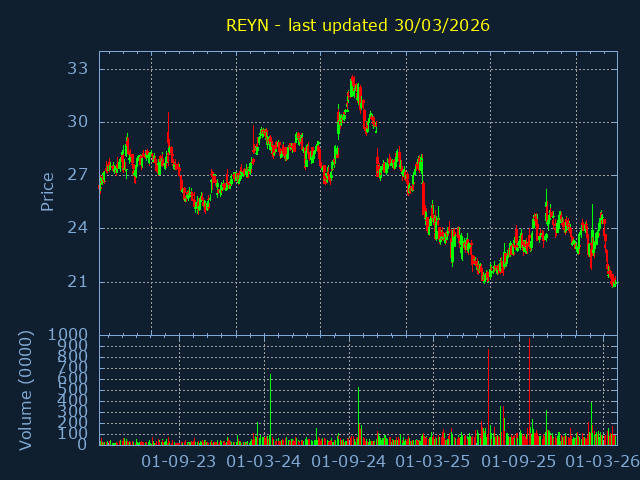The width and height of the screenshot is (640, 480).
Task: Click the 01-09-23 date label
Action: tap(179, 462)
